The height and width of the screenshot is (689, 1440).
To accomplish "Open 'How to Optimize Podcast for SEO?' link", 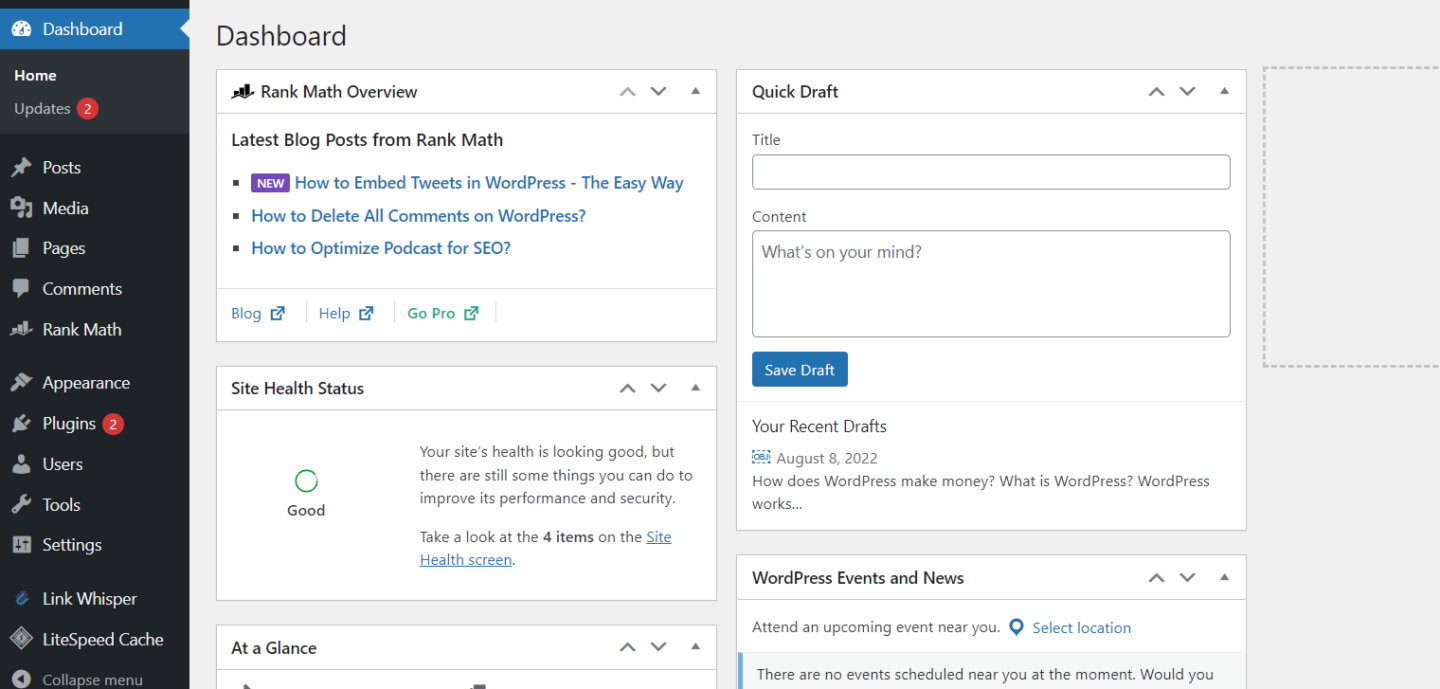I will (381, 248).
